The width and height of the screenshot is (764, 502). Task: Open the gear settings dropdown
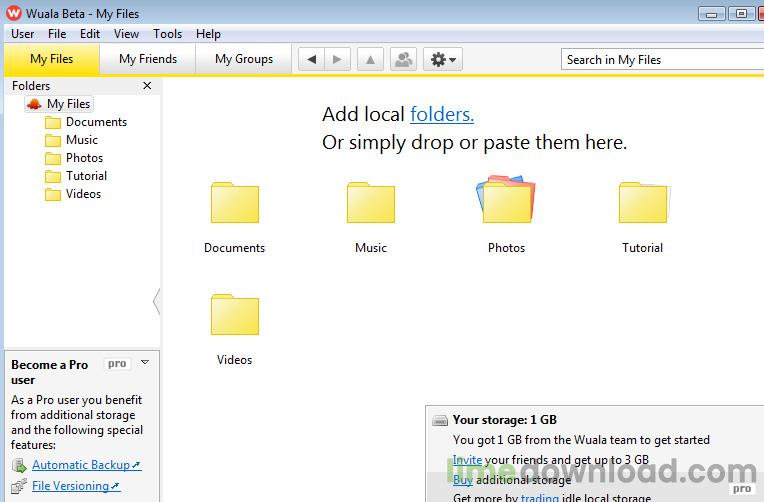[x=442, y=60]
